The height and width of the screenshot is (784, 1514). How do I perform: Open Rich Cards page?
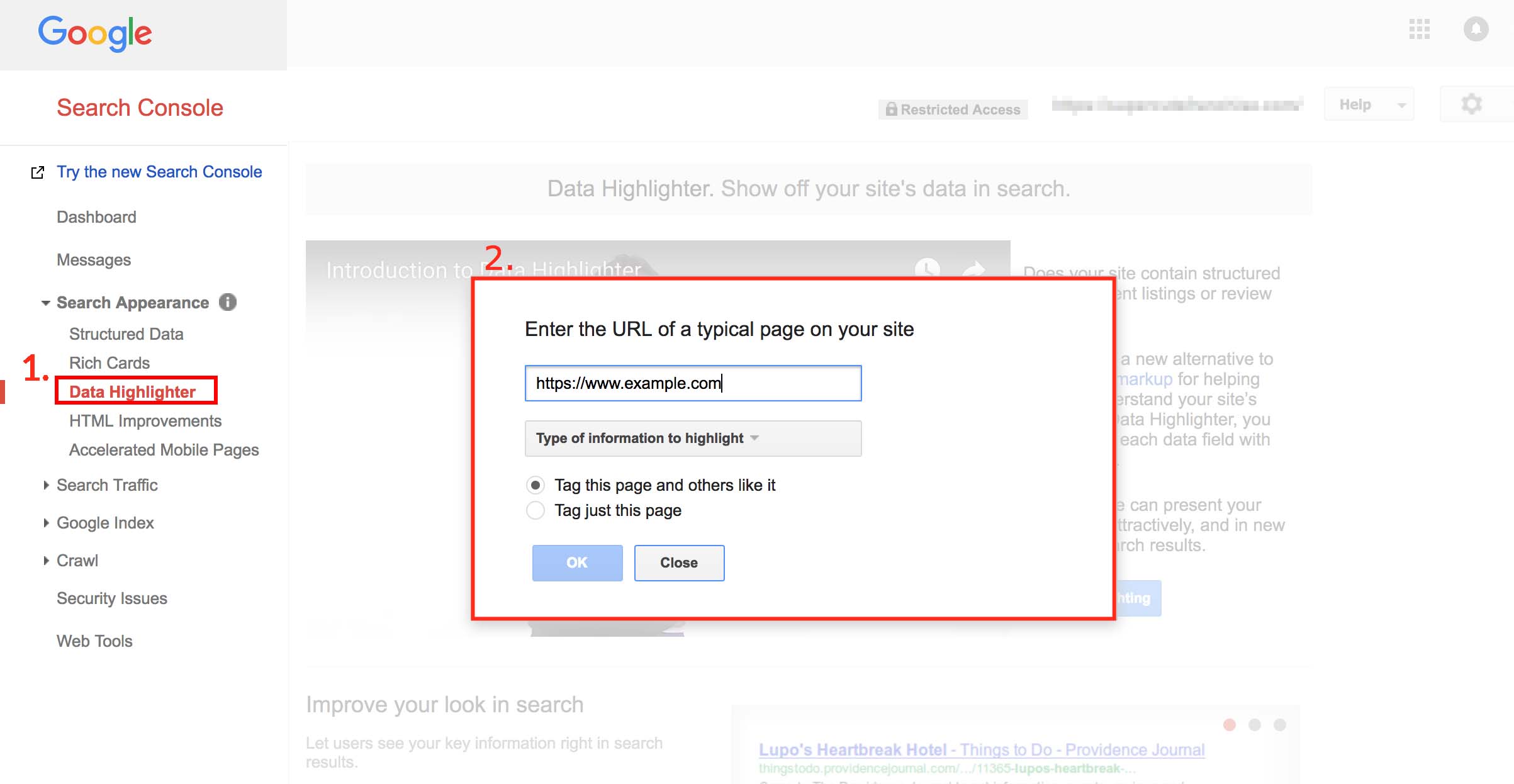[109, 363]
